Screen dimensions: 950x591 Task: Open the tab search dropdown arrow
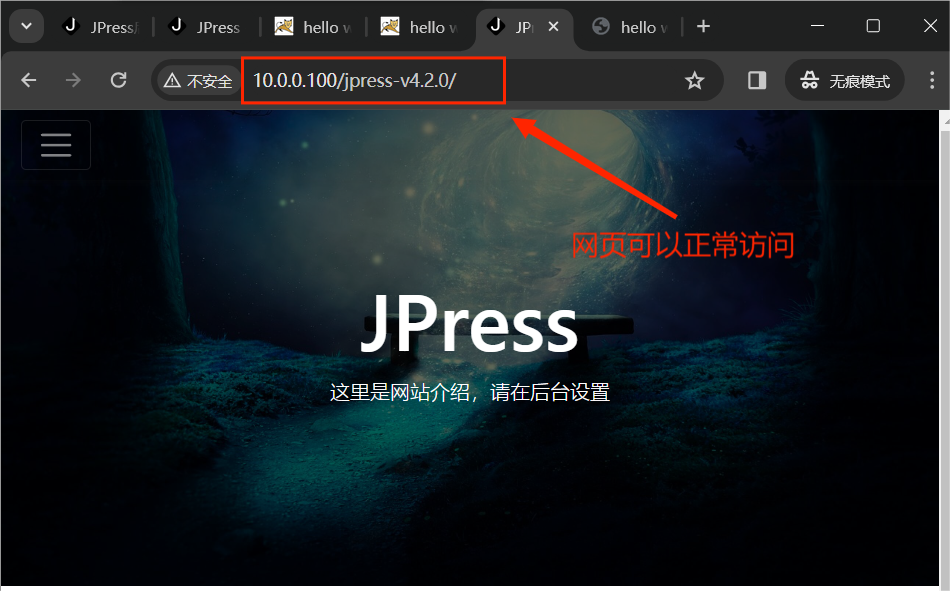[x=27, y=27]
